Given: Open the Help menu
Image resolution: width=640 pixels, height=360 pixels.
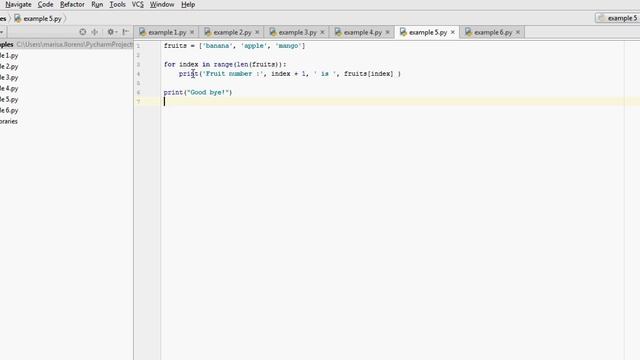Looking at the screenshot, I should pos(188,4).
